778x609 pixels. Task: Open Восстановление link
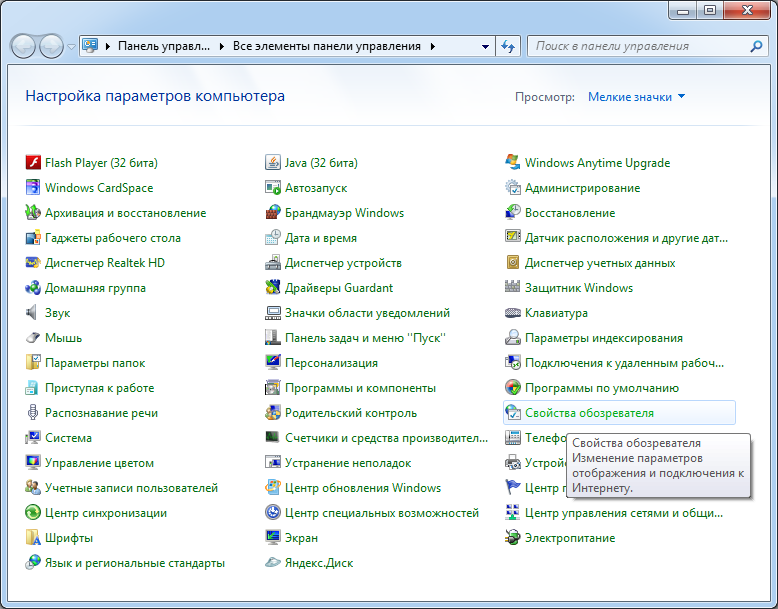click(570, 212)
